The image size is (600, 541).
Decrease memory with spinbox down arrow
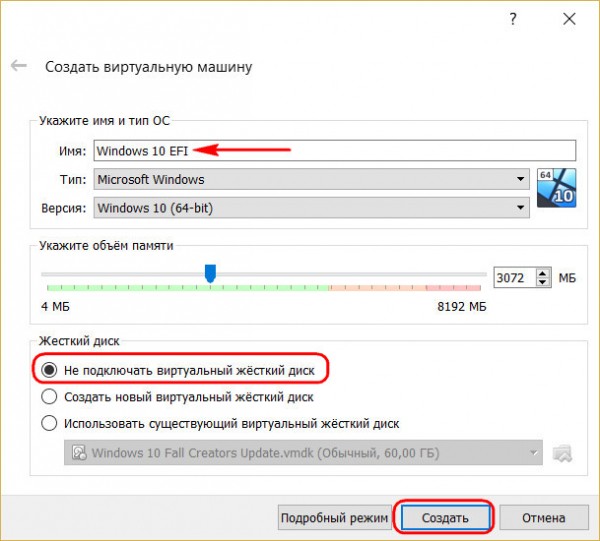(x=543, y=282)
